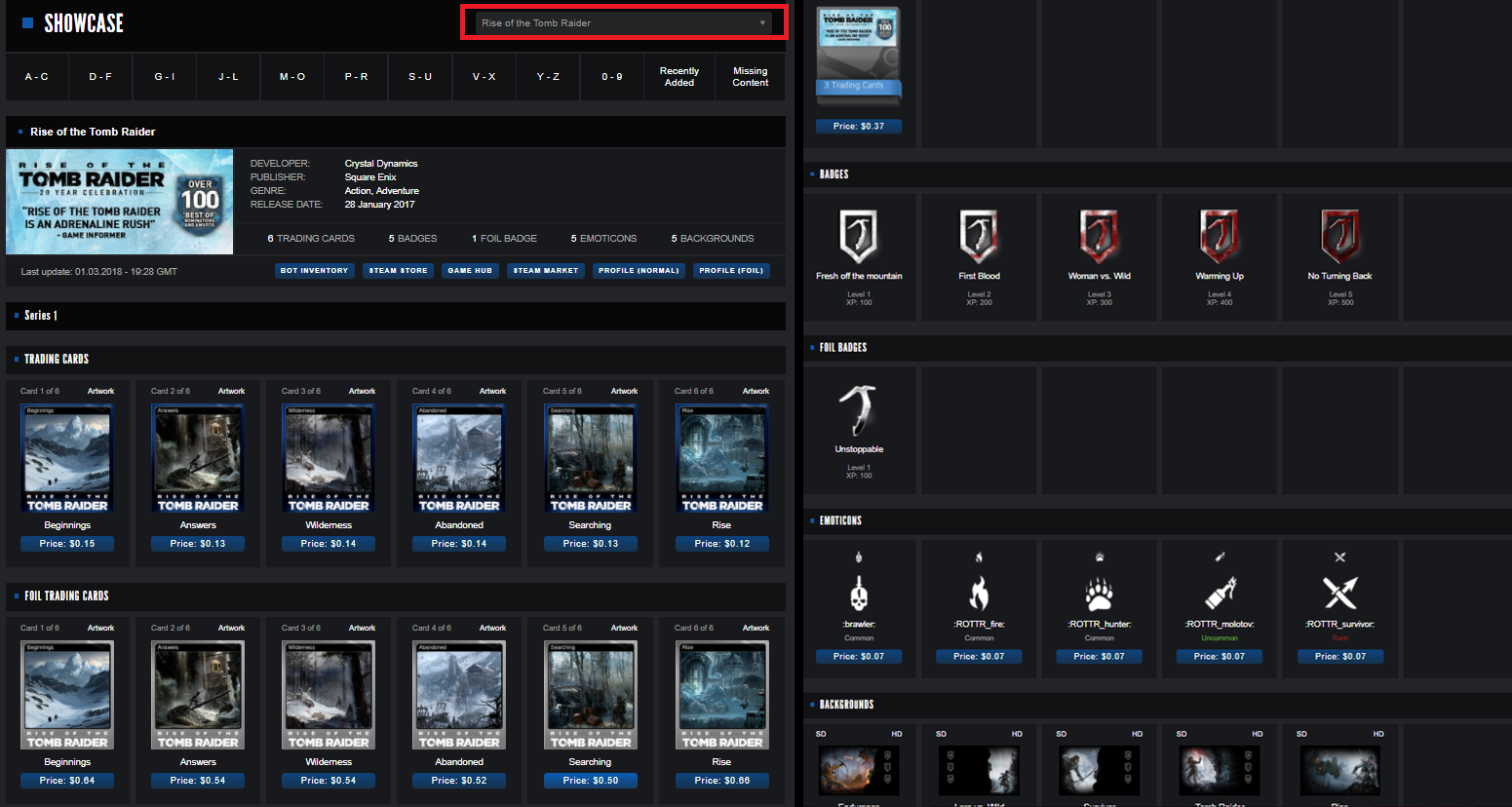Image resolution: width=1512 pixels, height=807 pixels.
Task: Select the First Blood badge icon
Action: click(x=979, y=237)
